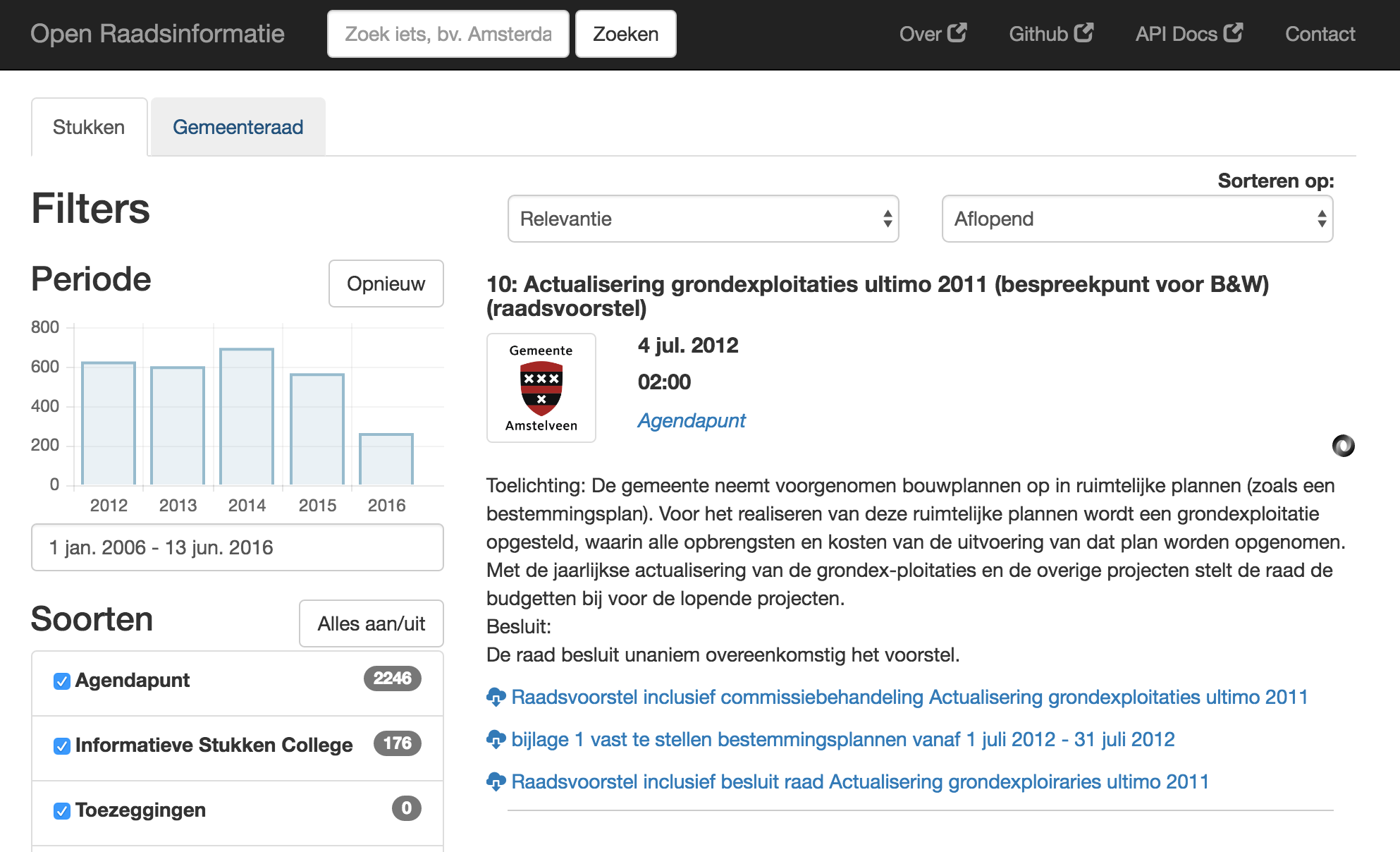The width and height of the screenshot is (1400, 852).
Task: Open the Relevantie sort dropdown
Action: coord(704,219)
